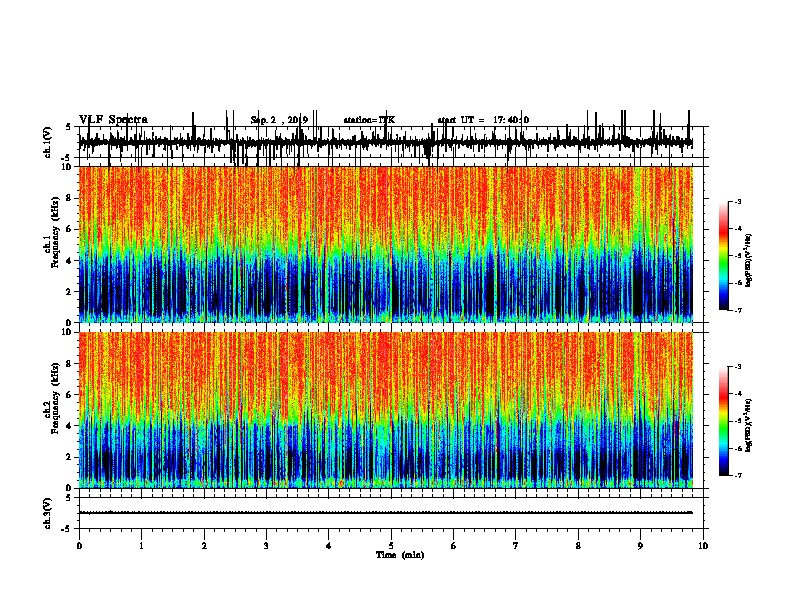
Task: Click the "Time (min)" axis label
Action: pos(400,555)
